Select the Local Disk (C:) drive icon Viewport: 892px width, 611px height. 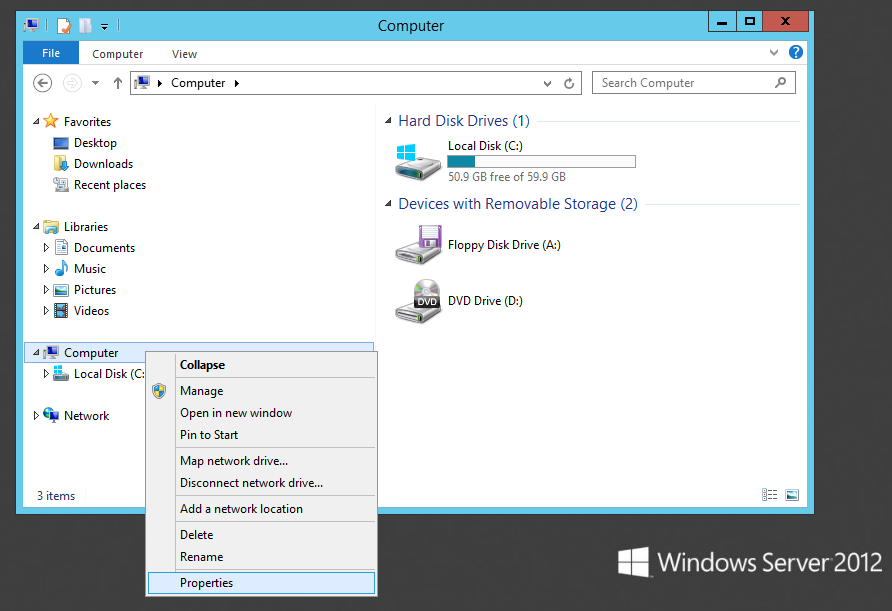pyautogui.click(x=418, y=162)
